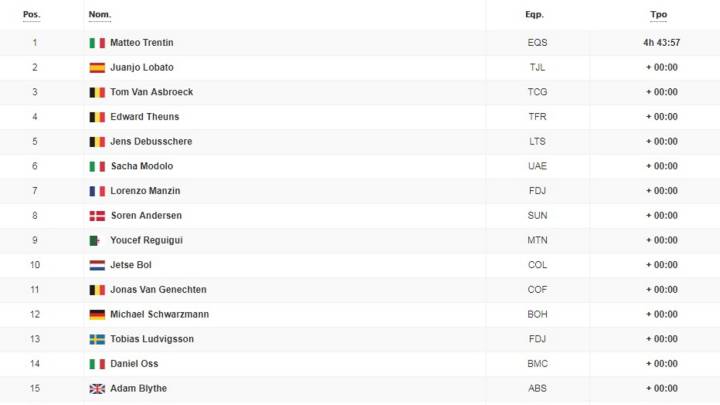Click the Algerian flag beside Youcef Reguigui
The image size is (720, 405).
point(94,241)
